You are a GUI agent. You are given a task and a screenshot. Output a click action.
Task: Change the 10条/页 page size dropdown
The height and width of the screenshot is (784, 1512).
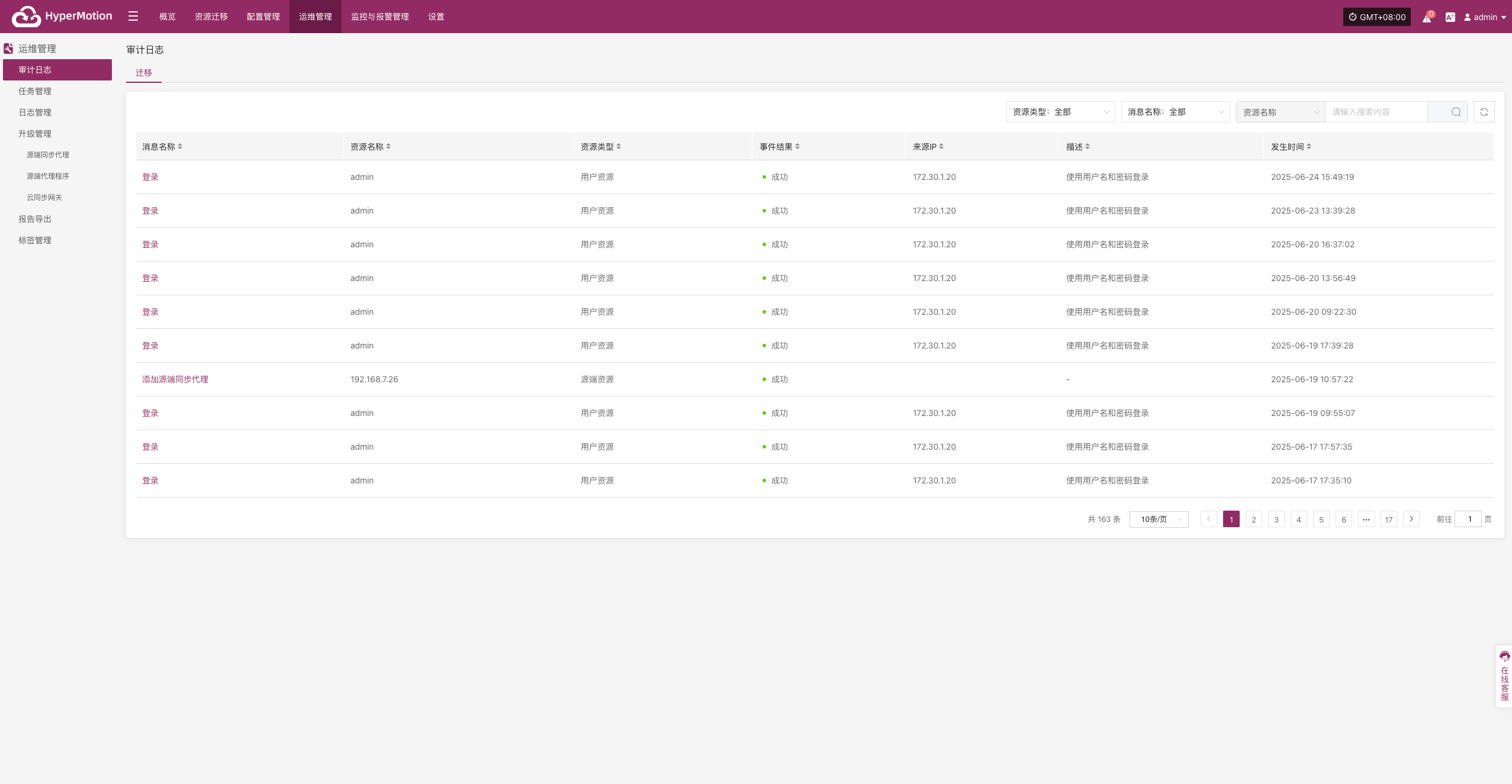[1159, 519]
